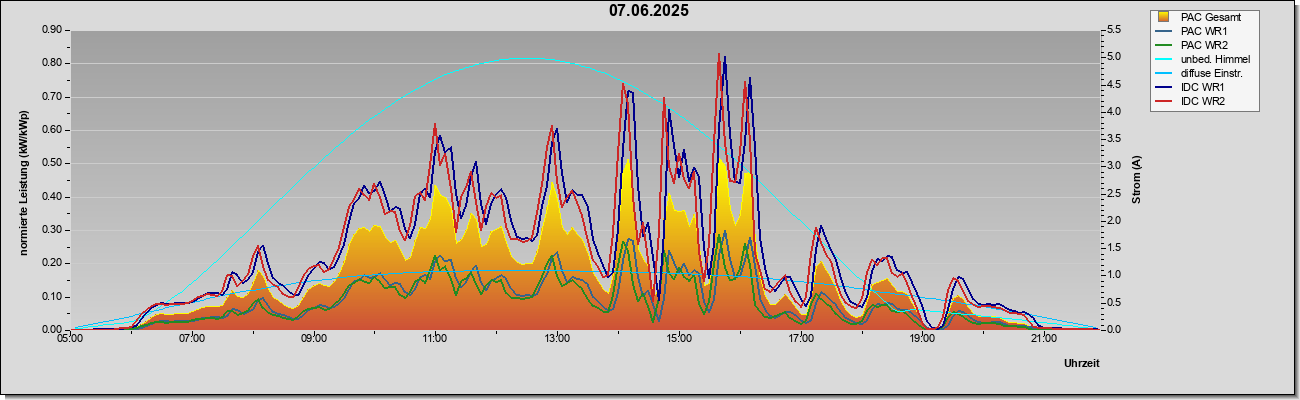1300x400 pixels.
Task: Click the PAC Gesamt legend color swatch
Action: point(1164,16)
